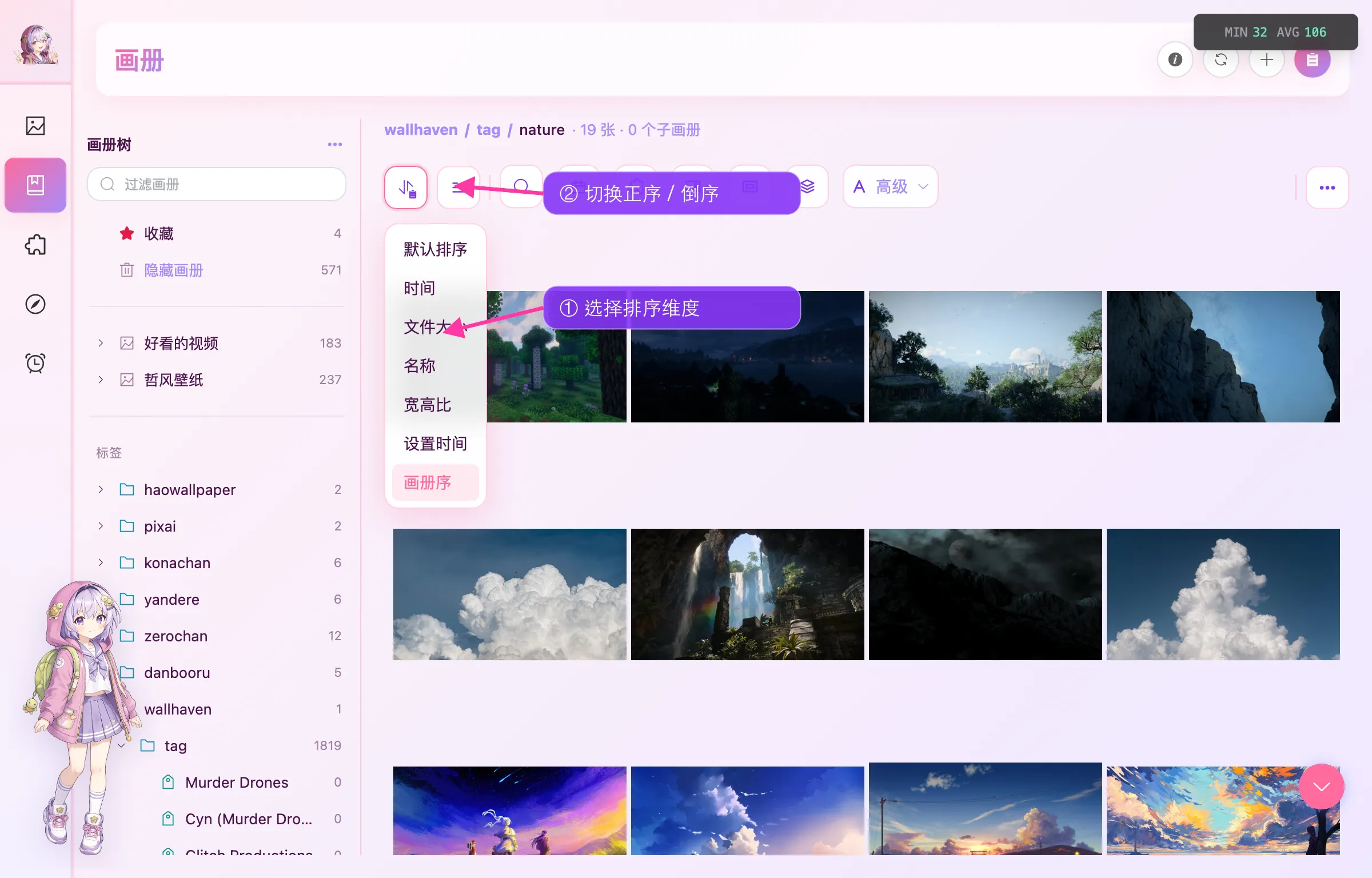1372x878 pixels.
Task: Open the dark mountain moon thumbnail
Action: coord(985,594)
